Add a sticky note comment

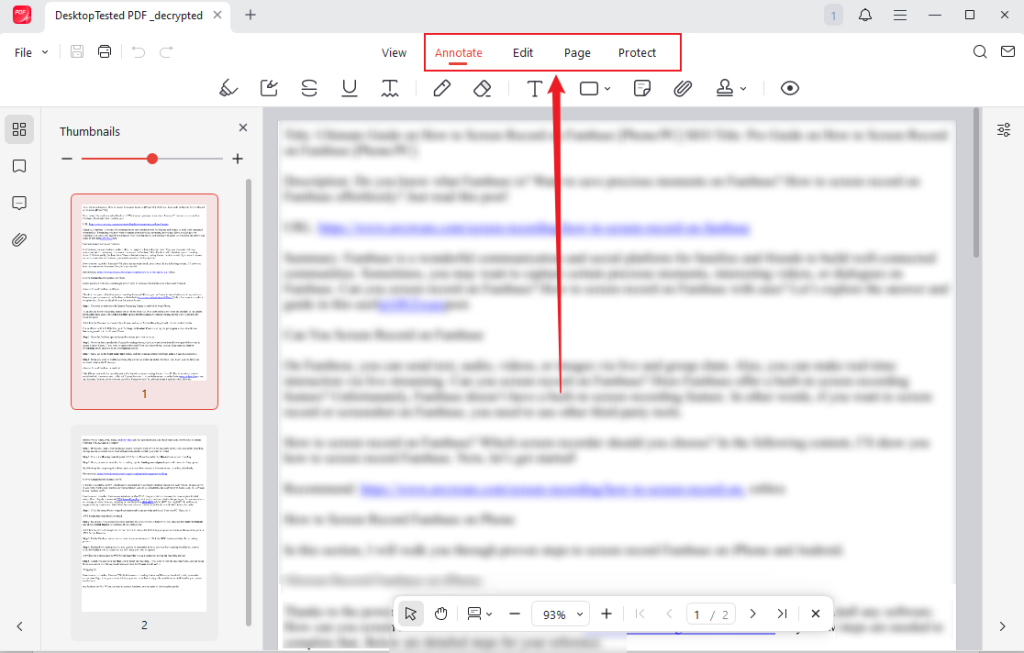tap(641, 88)
